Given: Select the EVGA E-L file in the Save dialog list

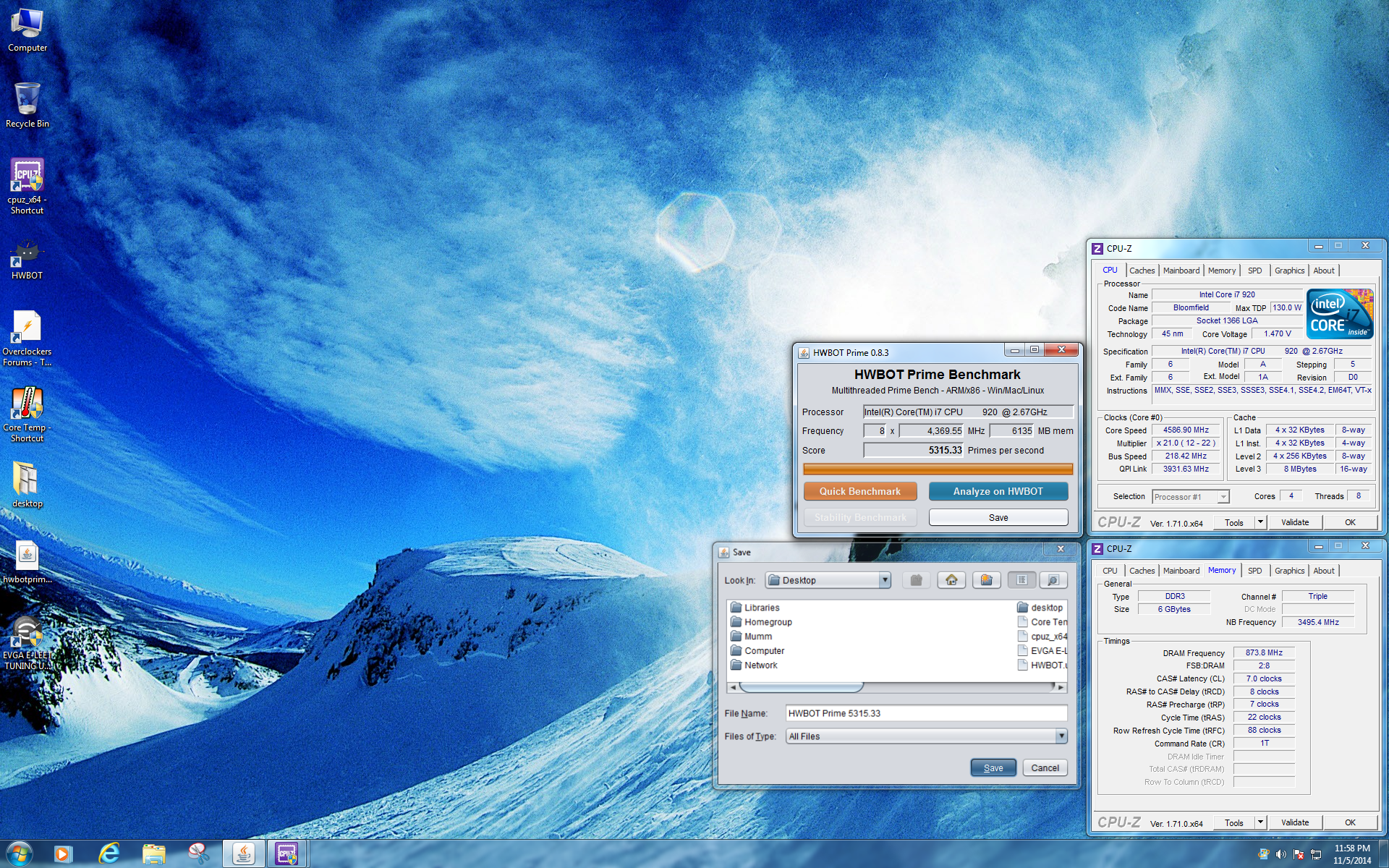Looking at the screenshot, I should (x=1042, y=651).
